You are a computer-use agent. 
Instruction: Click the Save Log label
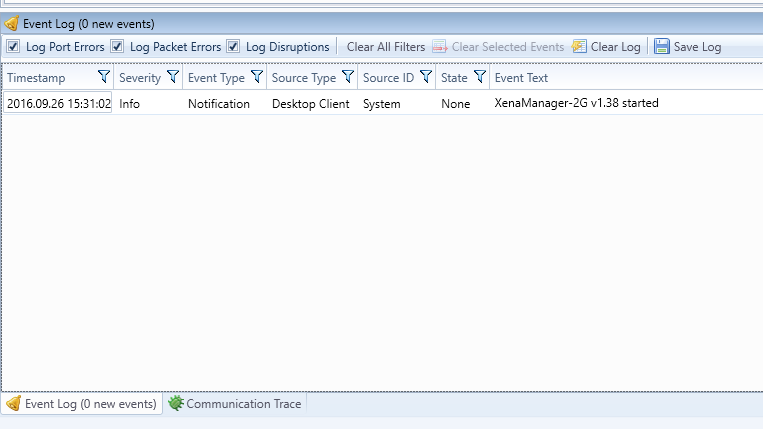click(697, 47)
